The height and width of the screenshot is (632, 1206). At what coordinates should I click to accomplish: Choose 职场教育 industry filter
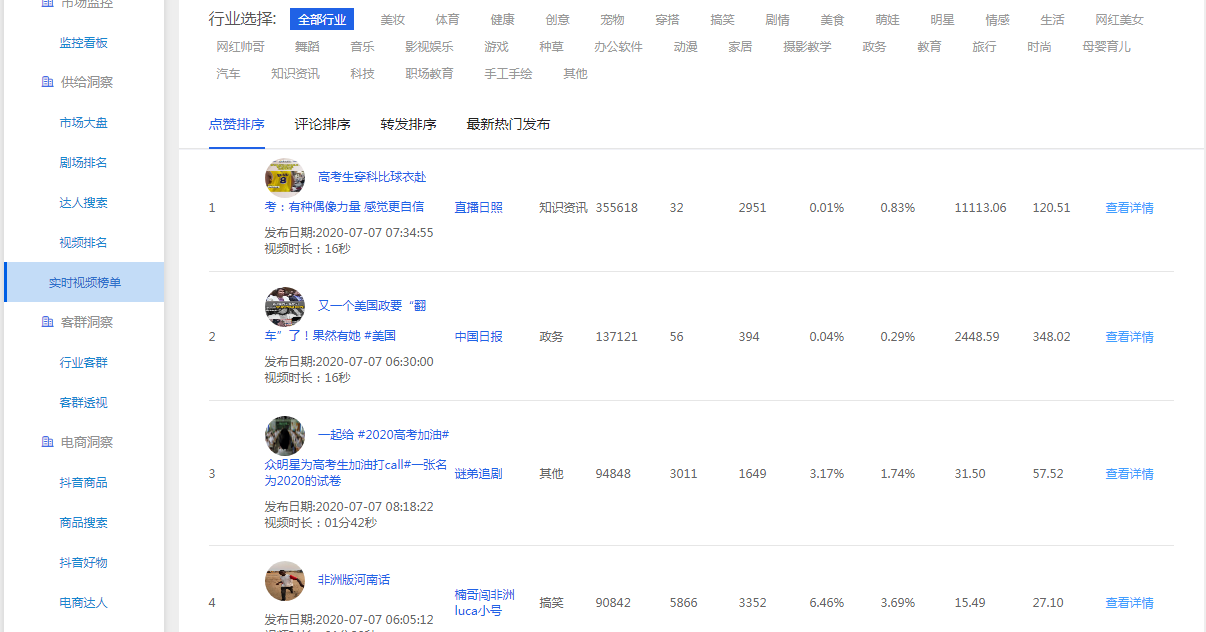click(430, 73)
